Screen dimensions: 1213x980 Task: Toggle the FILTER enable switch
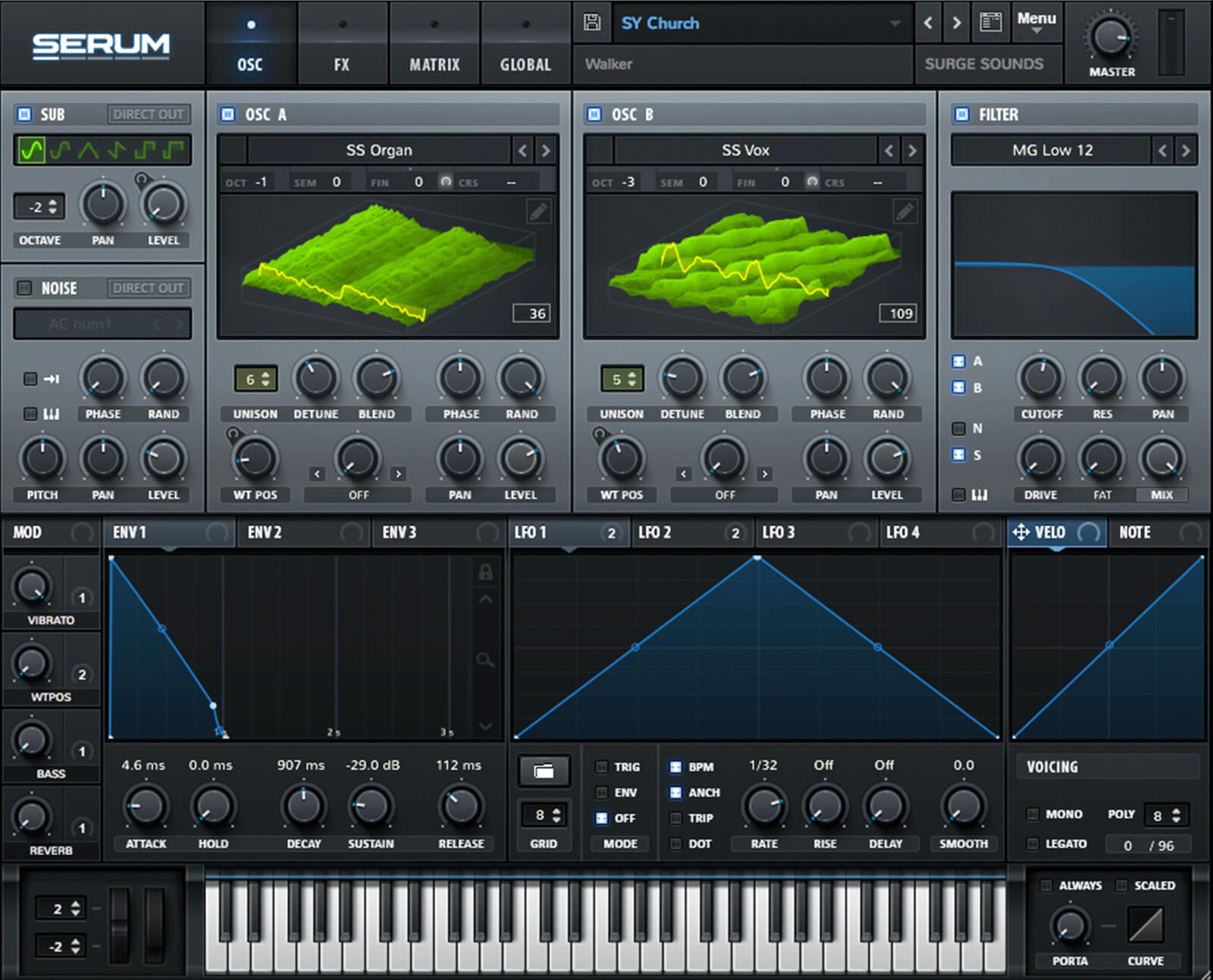coord(962,114)
